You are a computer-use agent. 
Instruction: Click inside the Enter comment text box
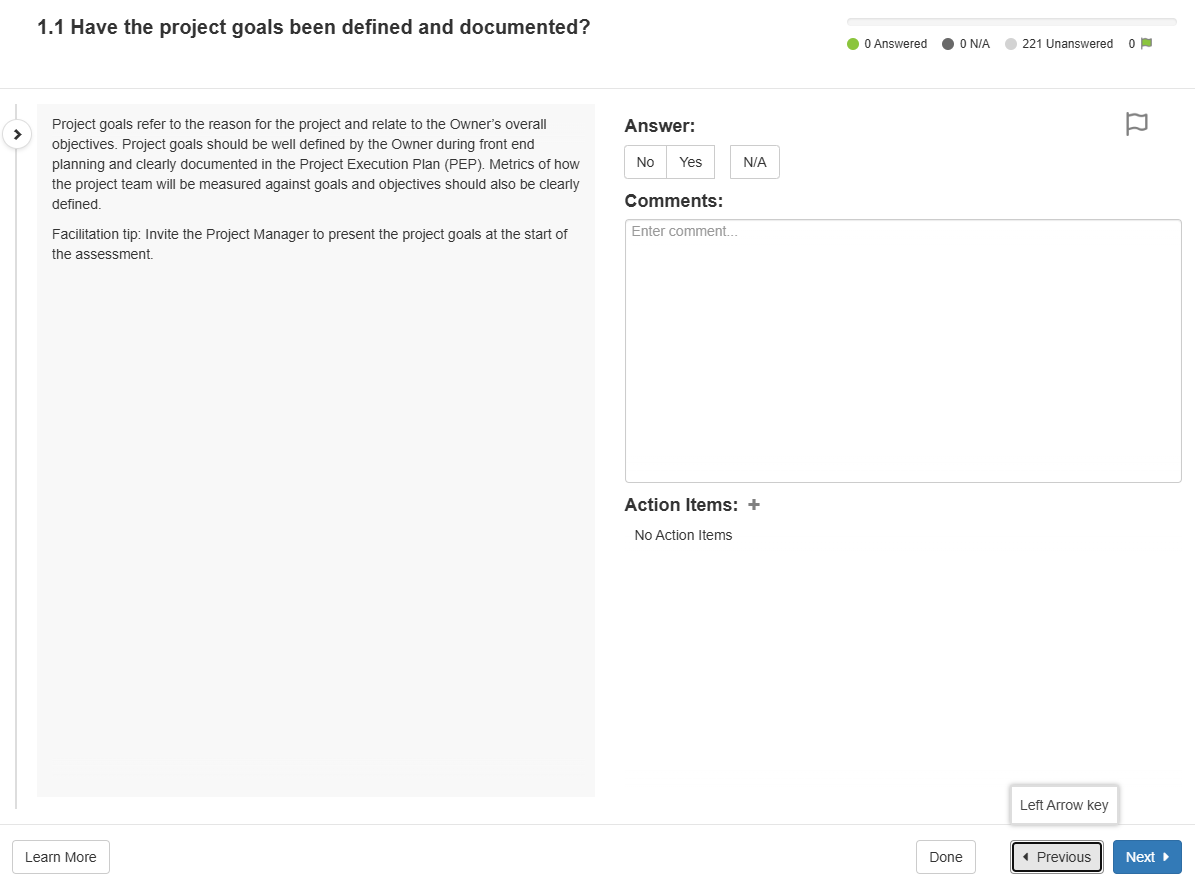coord(902,350)
